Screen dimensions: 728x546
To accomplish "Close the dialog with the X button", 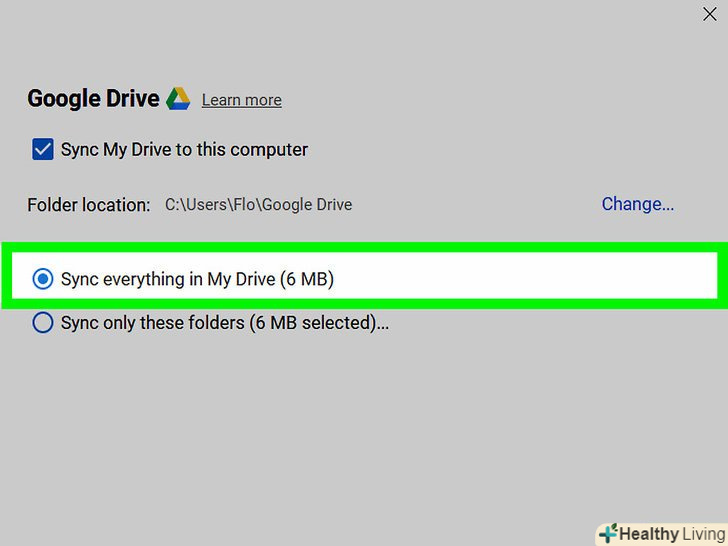I will coord(709,14).
